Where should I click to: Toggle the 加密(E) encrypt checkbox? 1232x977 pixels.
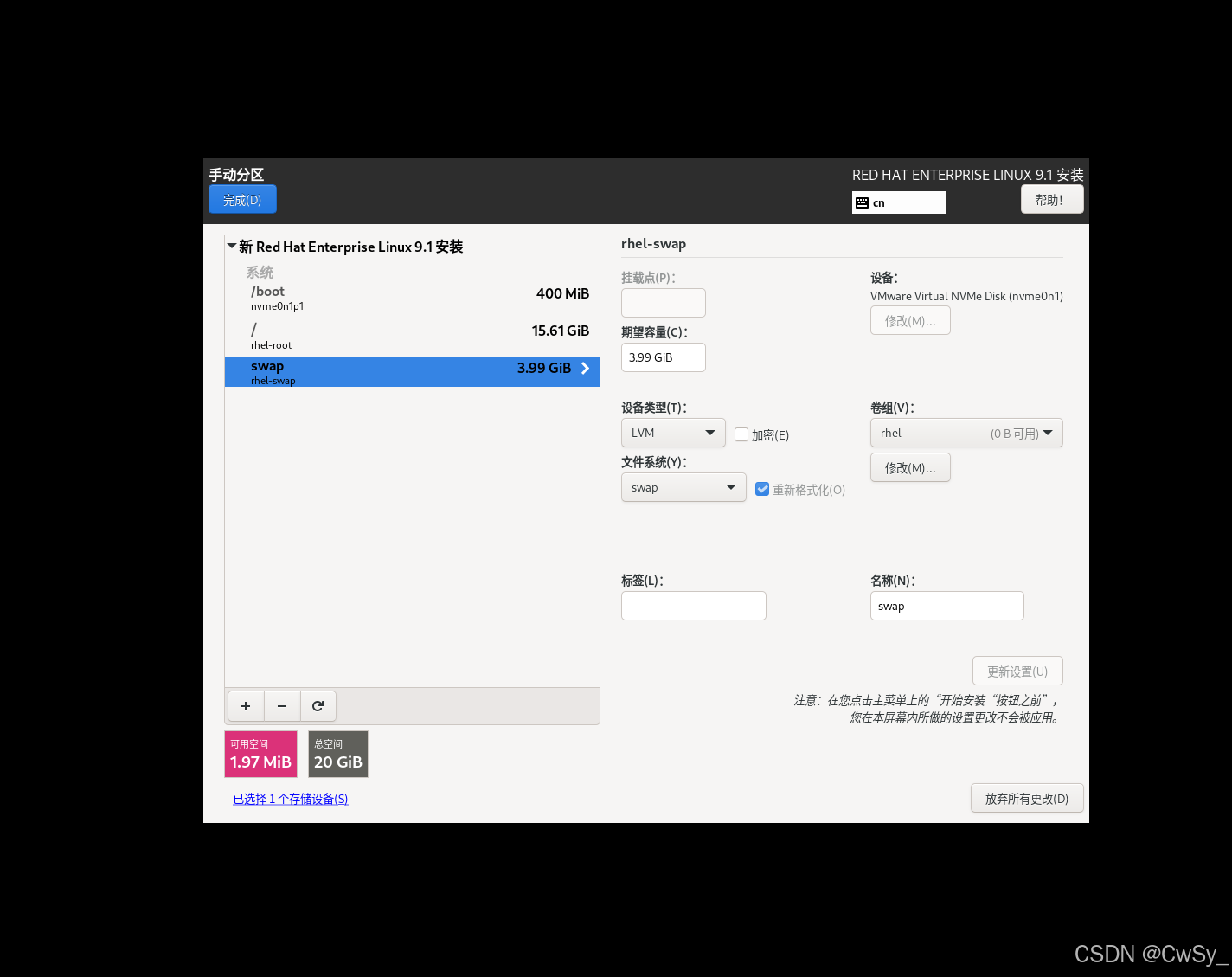coord(741,434)
